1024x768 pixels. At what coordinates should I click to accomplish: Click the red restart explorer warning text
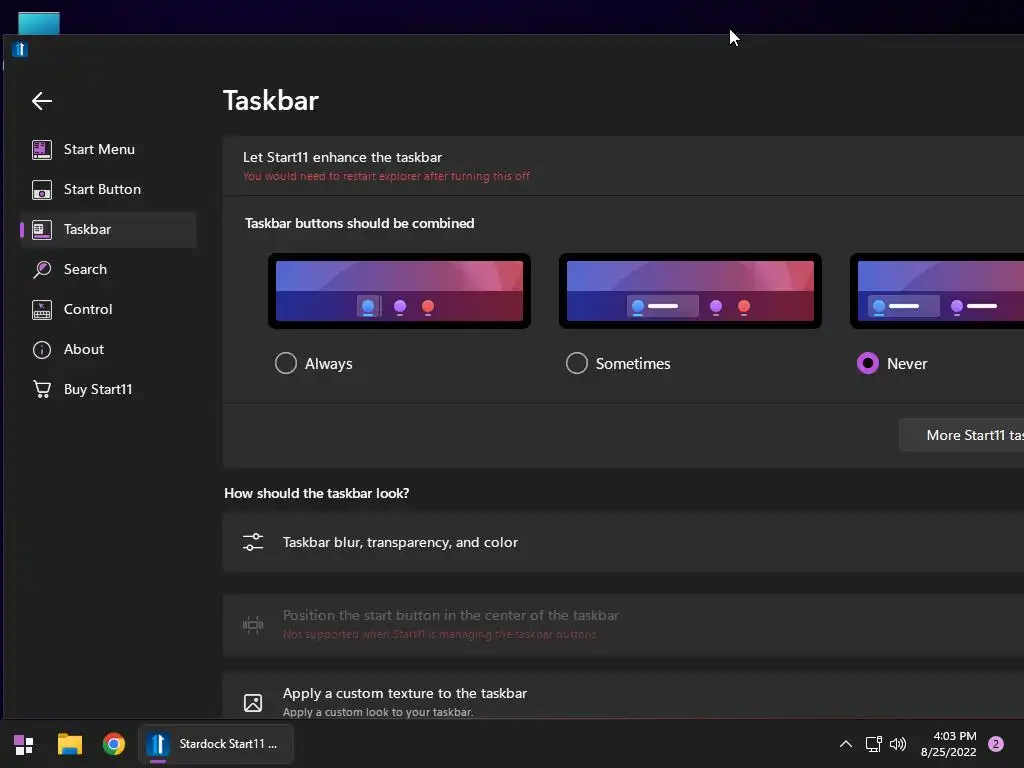coord(387,176)
